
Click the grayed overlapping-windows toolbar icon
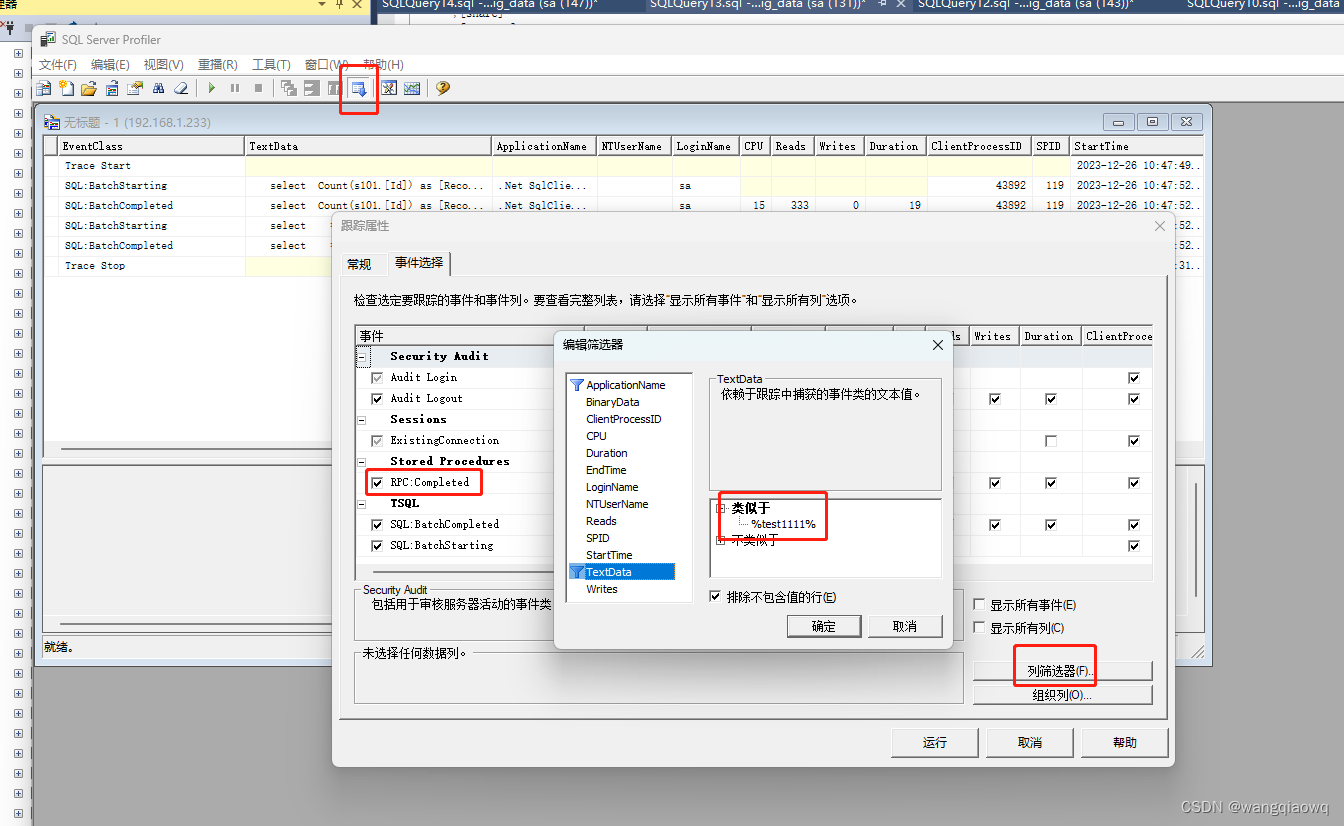(289, 88)
